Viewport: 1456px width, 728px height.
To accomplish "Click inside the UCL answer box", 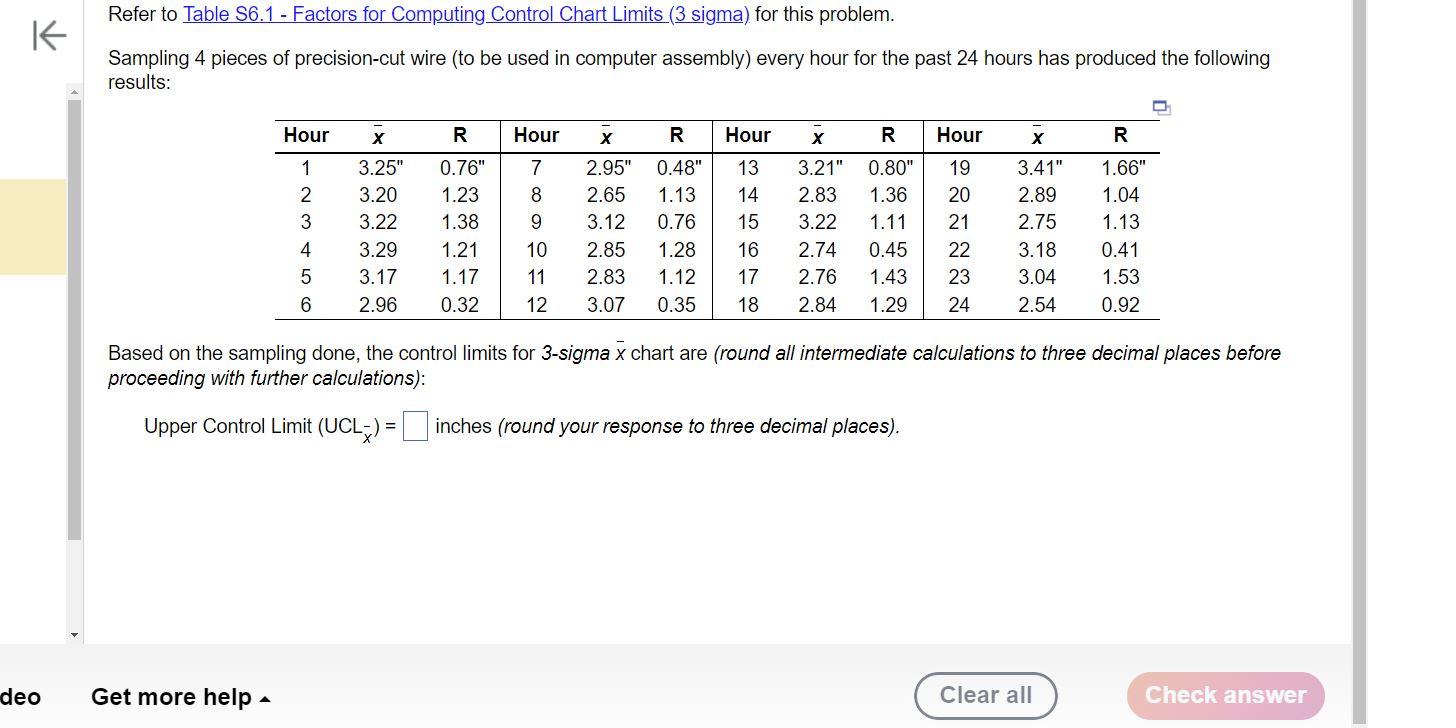I will point(414,426).
